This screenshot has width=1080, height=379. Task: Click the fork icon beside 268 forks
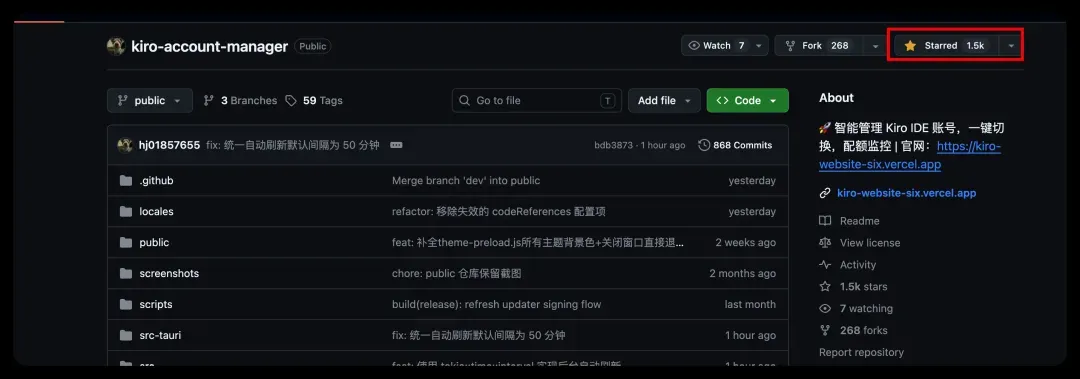point(824,331)
